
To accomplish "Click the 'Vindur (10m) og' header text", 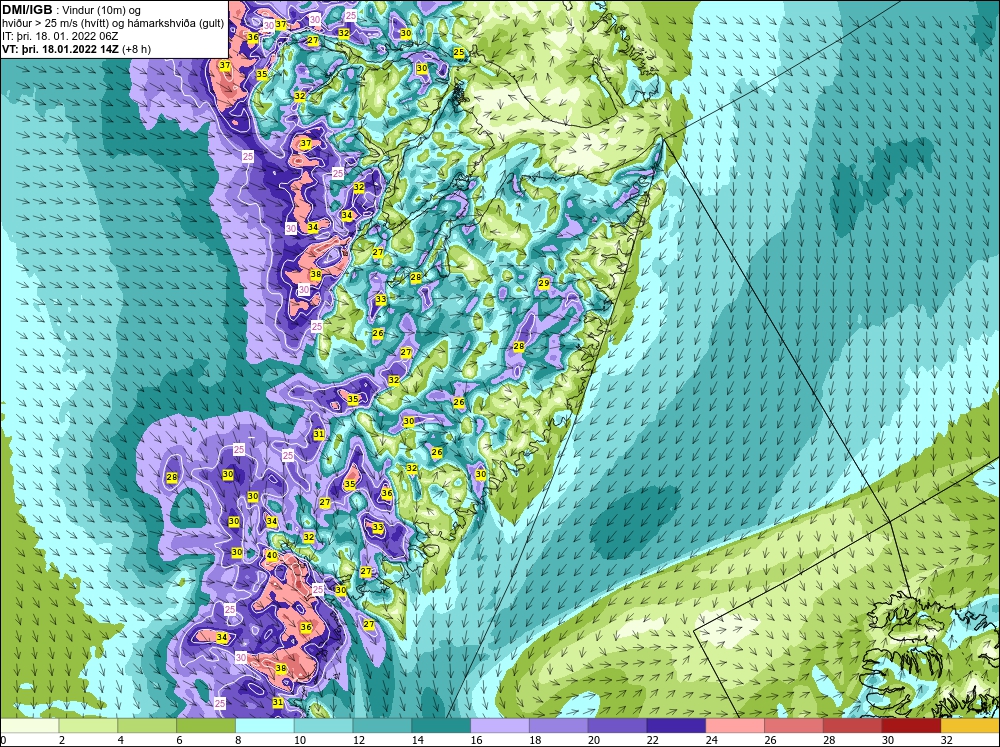I will click(x=103, y=11).
